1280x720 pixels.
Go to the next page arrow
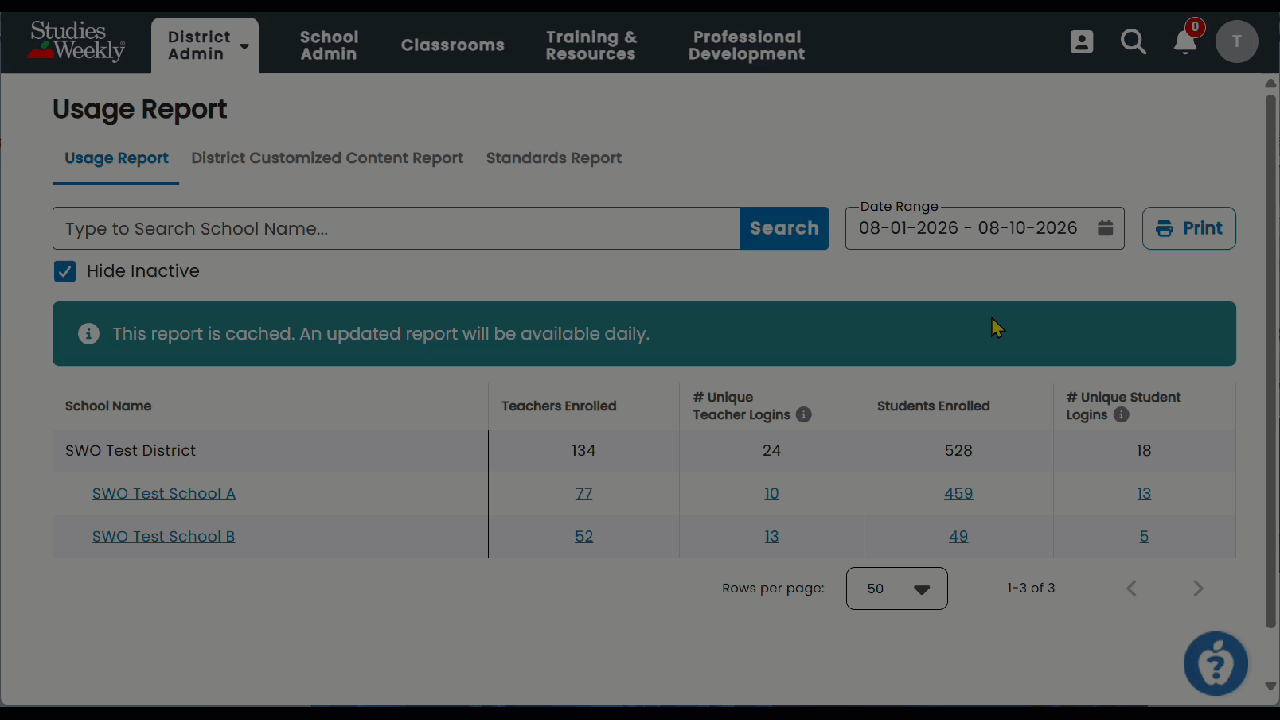click(x=1198, y=588)
